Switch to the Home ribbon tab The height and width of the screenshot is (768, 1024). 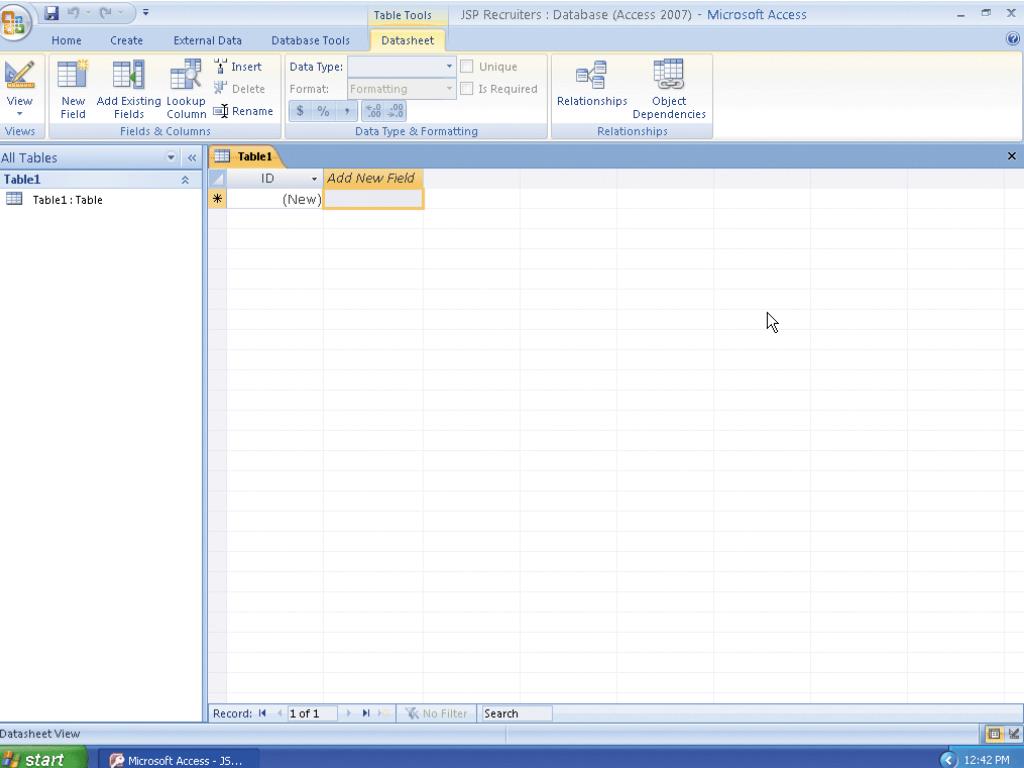tap(67, 40)
